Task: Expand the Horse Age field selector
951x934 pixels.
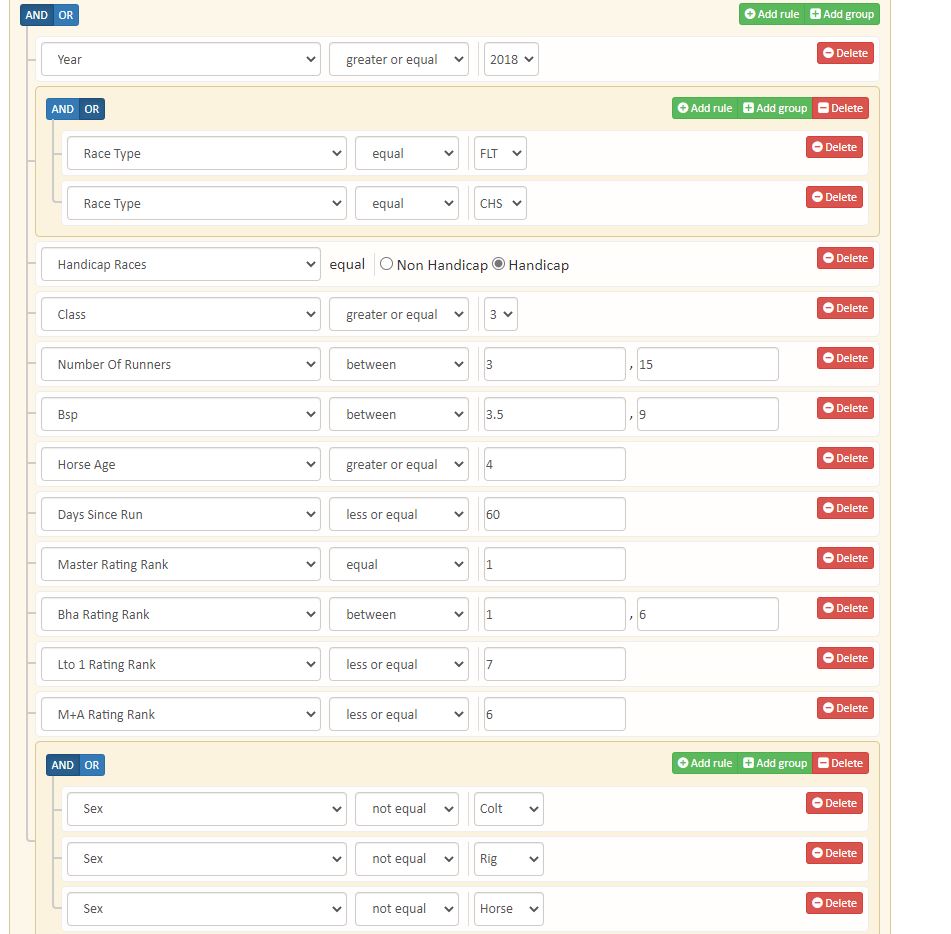Action: click(x=180, y=464)
